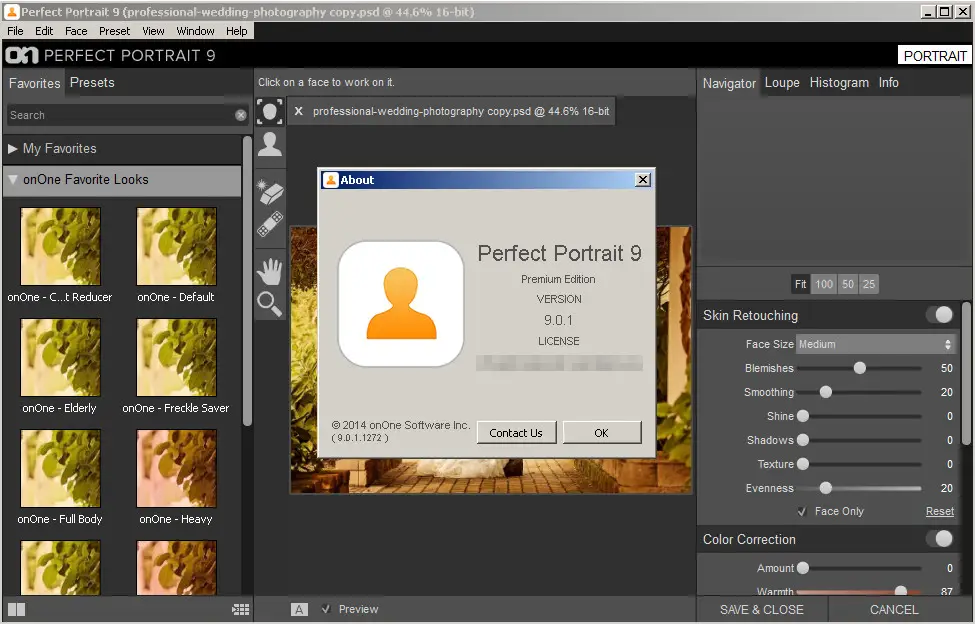Click the A mask view icon
Screen dimensions: 975x624
coord(299,610)
